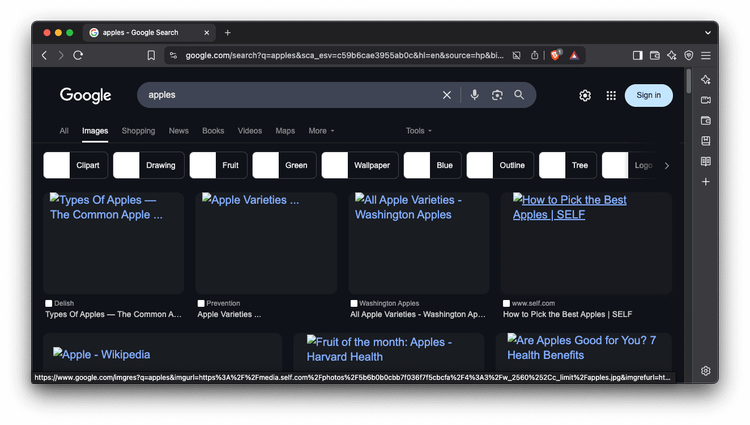
Task: Open Are Apples Good for You image result
Action: (584, 353)
